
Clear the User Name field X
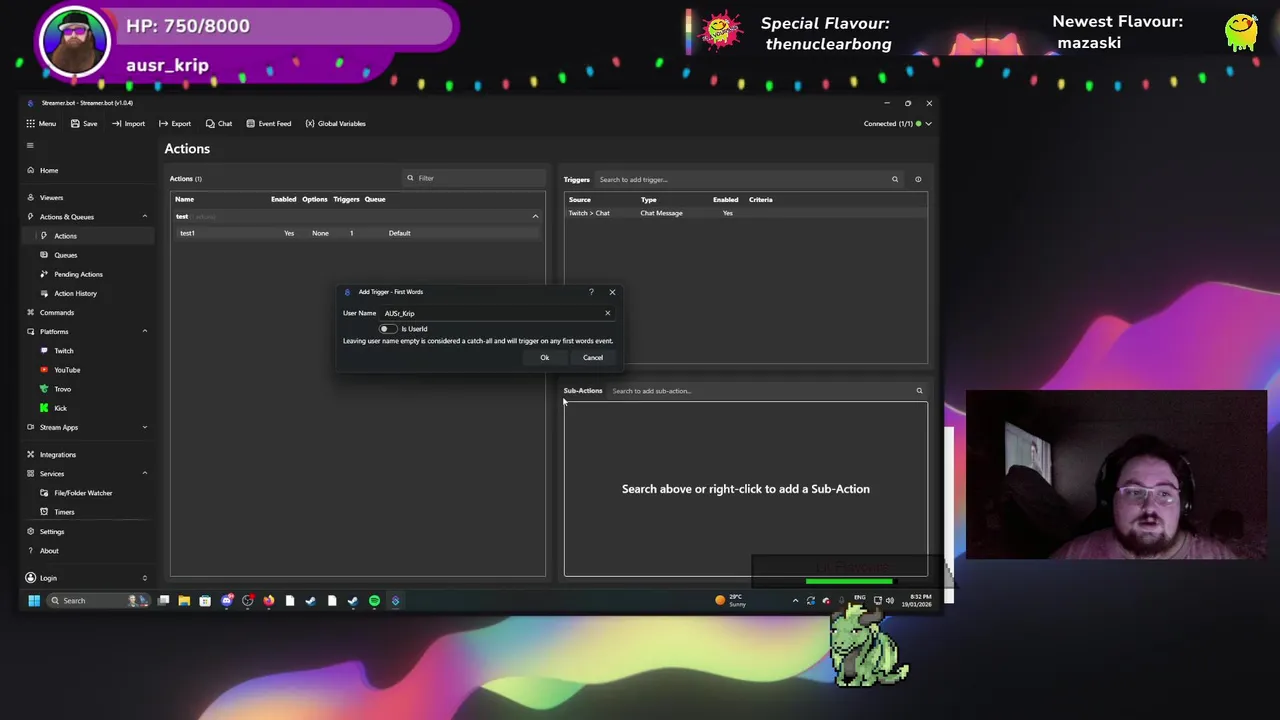coord(607,313)
